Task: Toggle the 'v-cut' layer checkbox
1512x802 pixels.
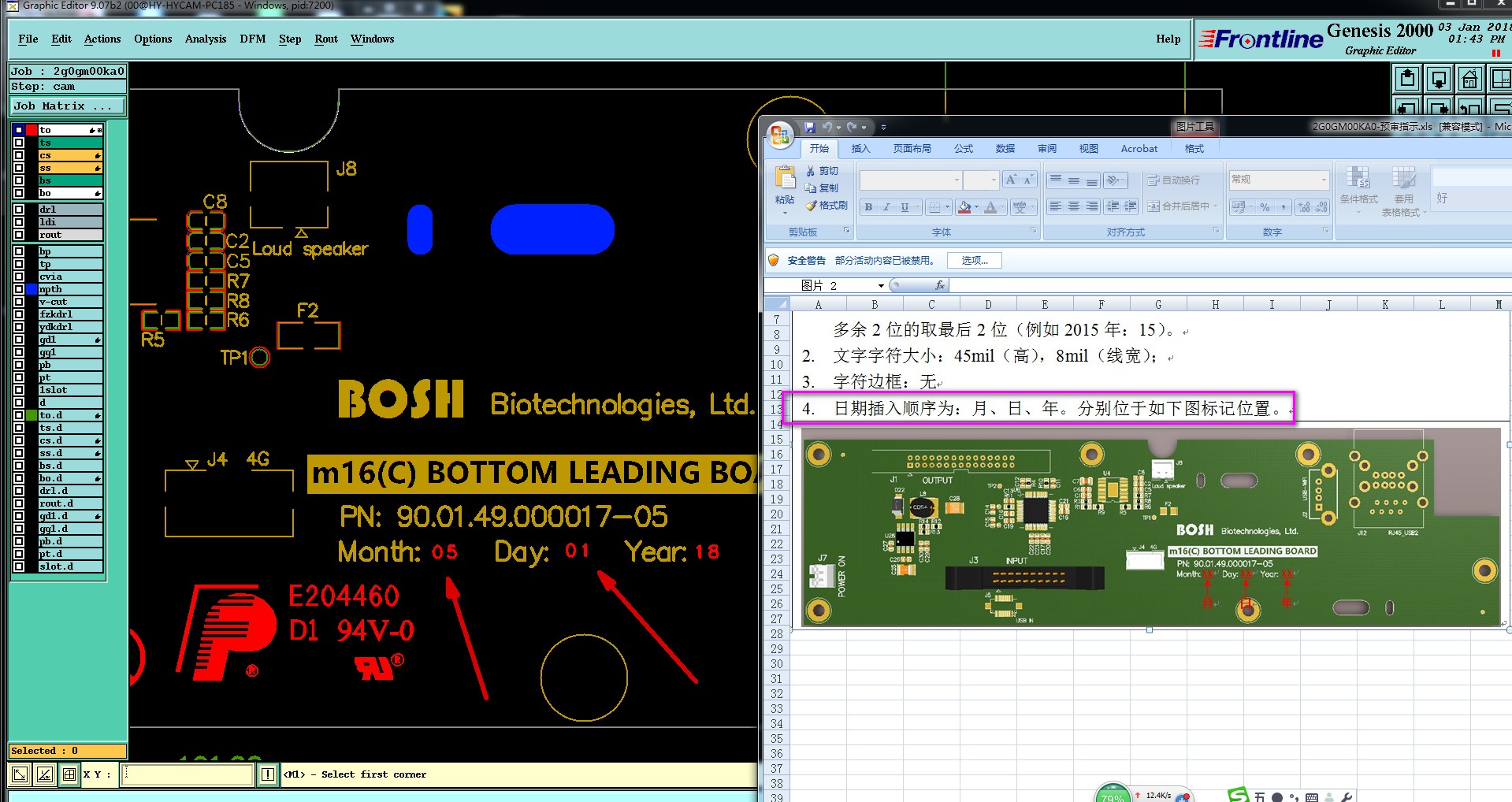Action: coord(19,302)
